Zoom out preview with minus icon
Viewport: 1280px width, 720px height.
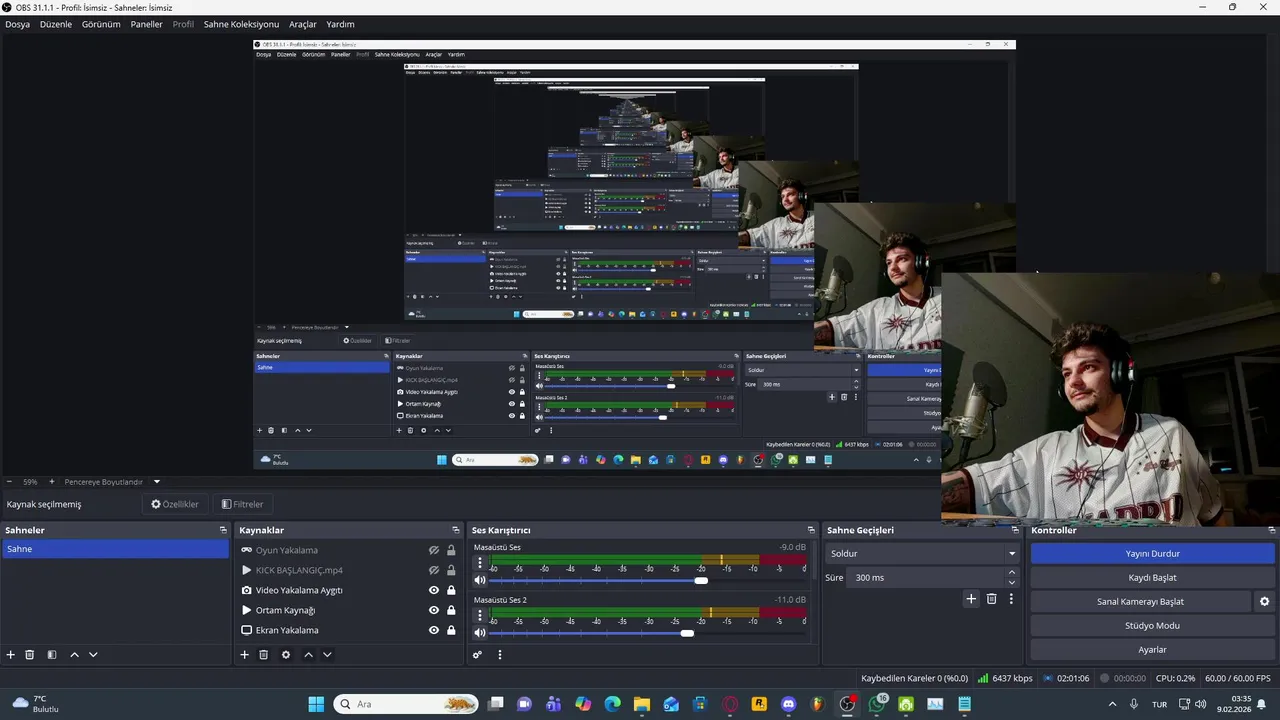pos(10,482)
